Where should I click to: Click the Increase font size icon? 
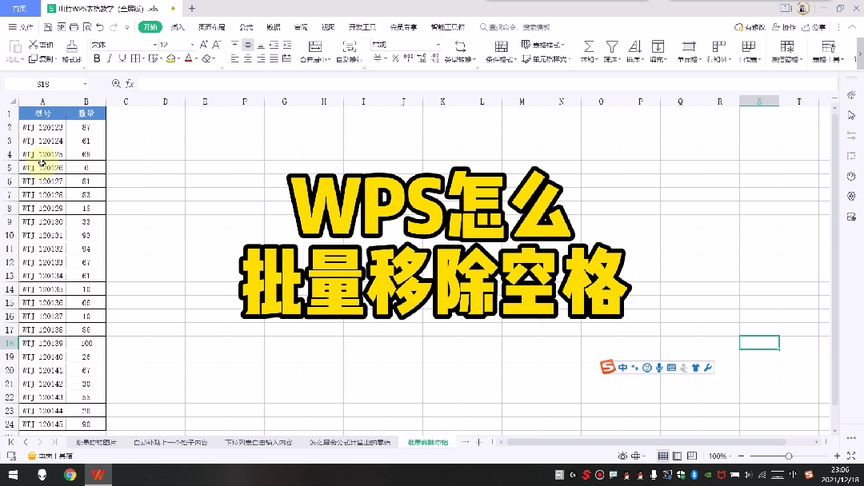tap(204, 45)
